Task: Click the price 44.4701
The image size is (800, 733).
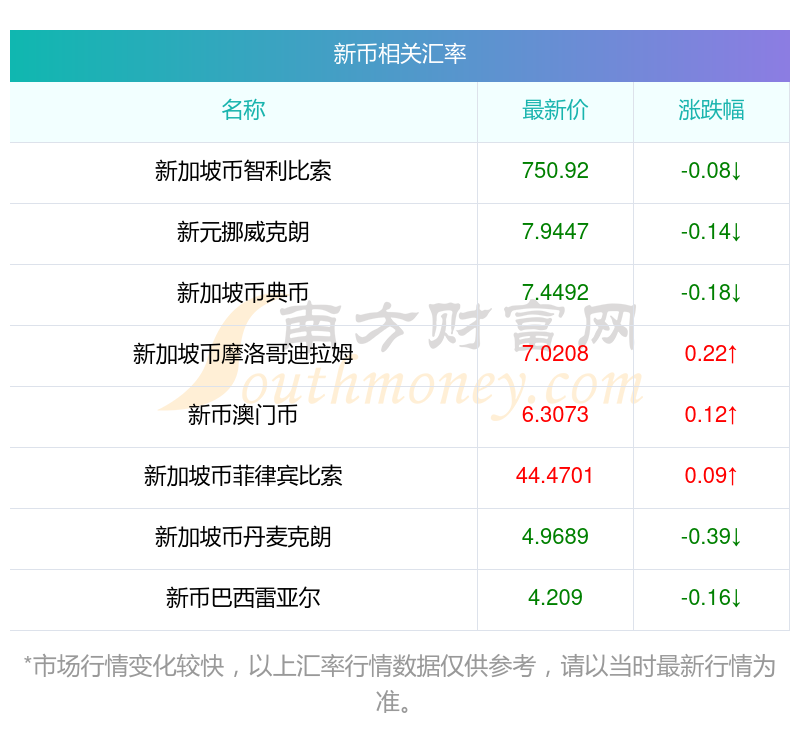Action: 555,475
